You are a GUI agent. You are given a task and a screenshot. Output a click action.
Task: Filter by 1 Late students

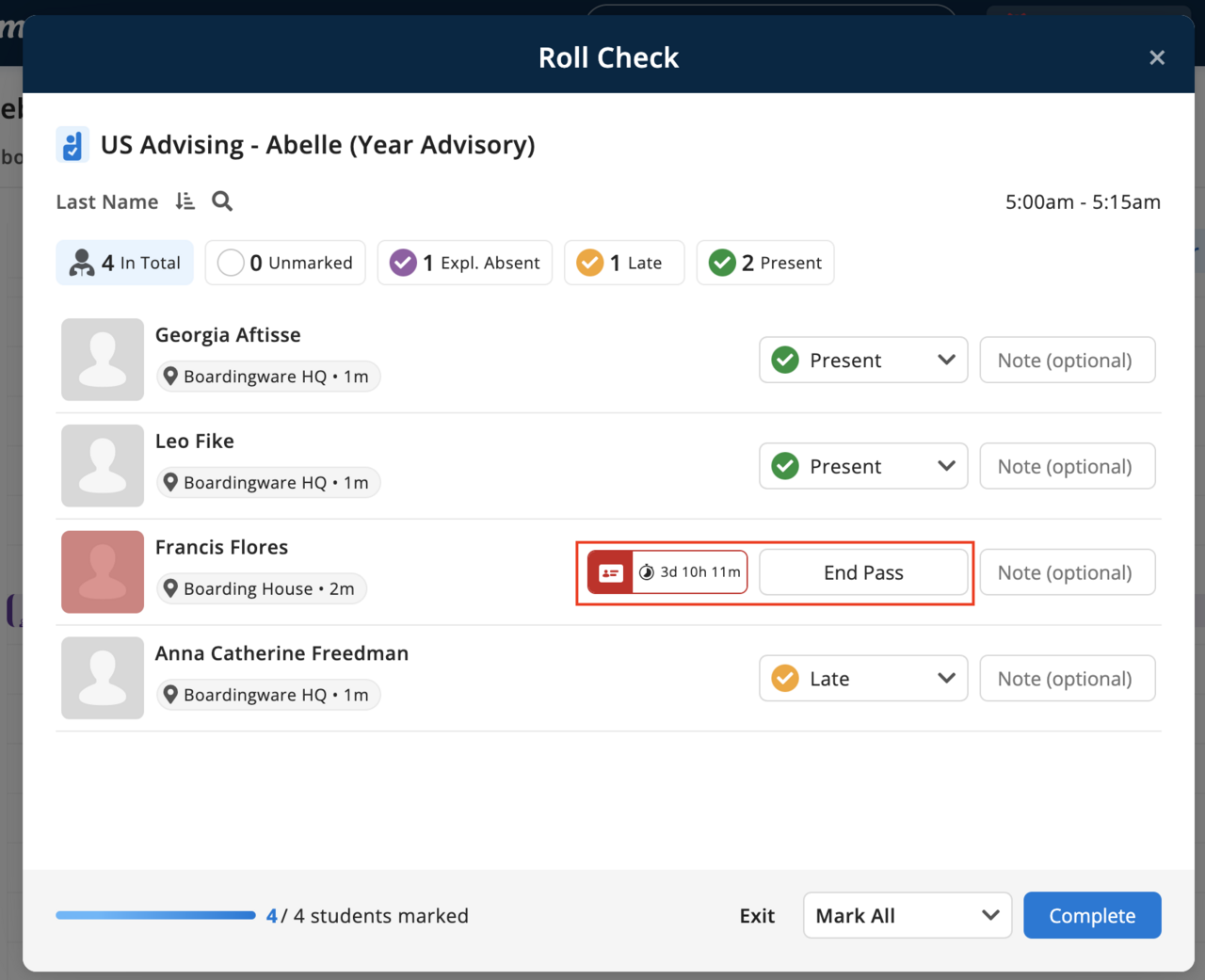click(x=623, y=263)
